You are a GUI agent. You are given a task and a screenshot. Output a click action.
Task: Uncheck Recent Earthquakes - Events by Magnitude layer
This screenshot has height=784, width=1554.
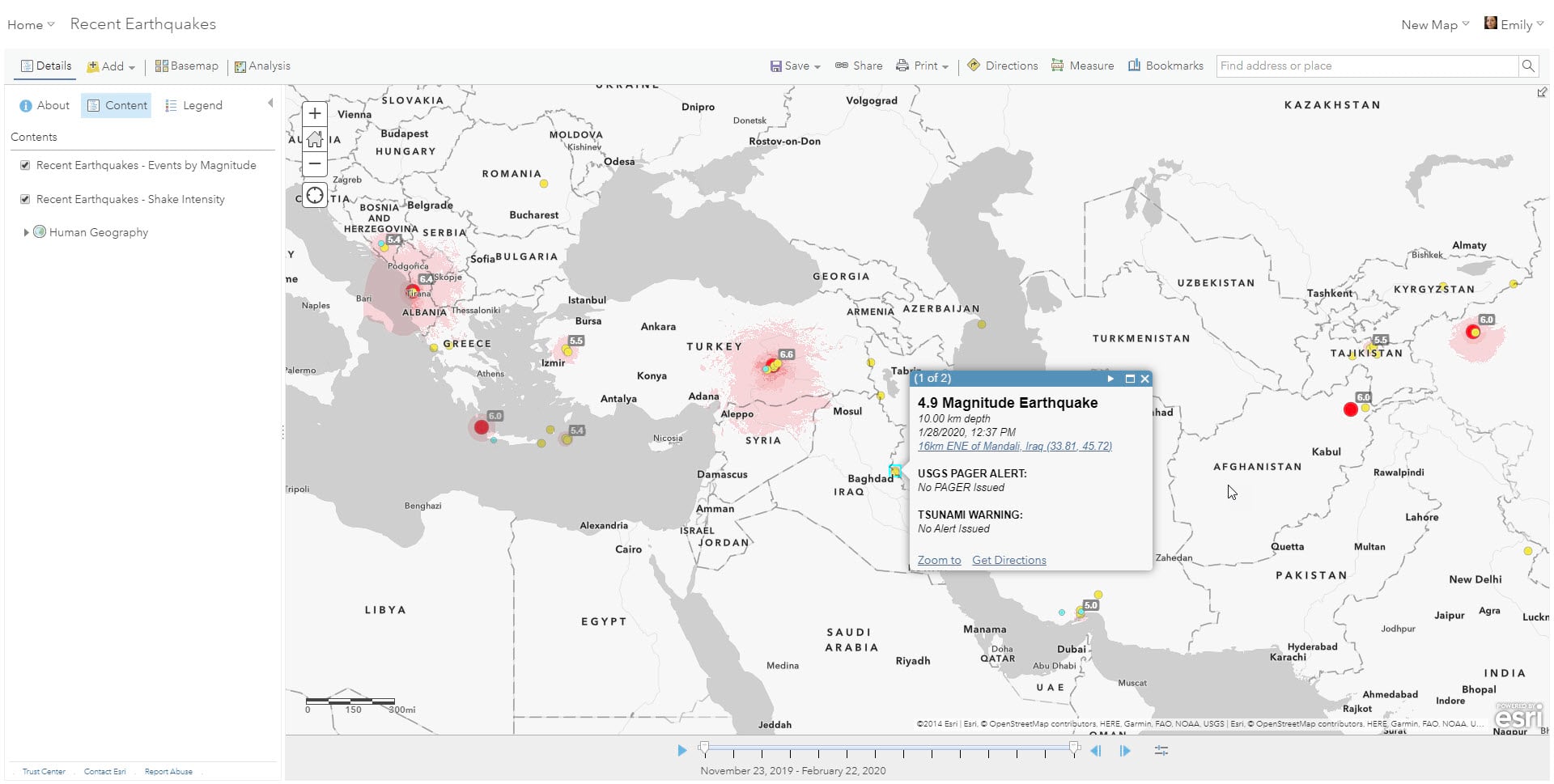click(x=25, y=164)
